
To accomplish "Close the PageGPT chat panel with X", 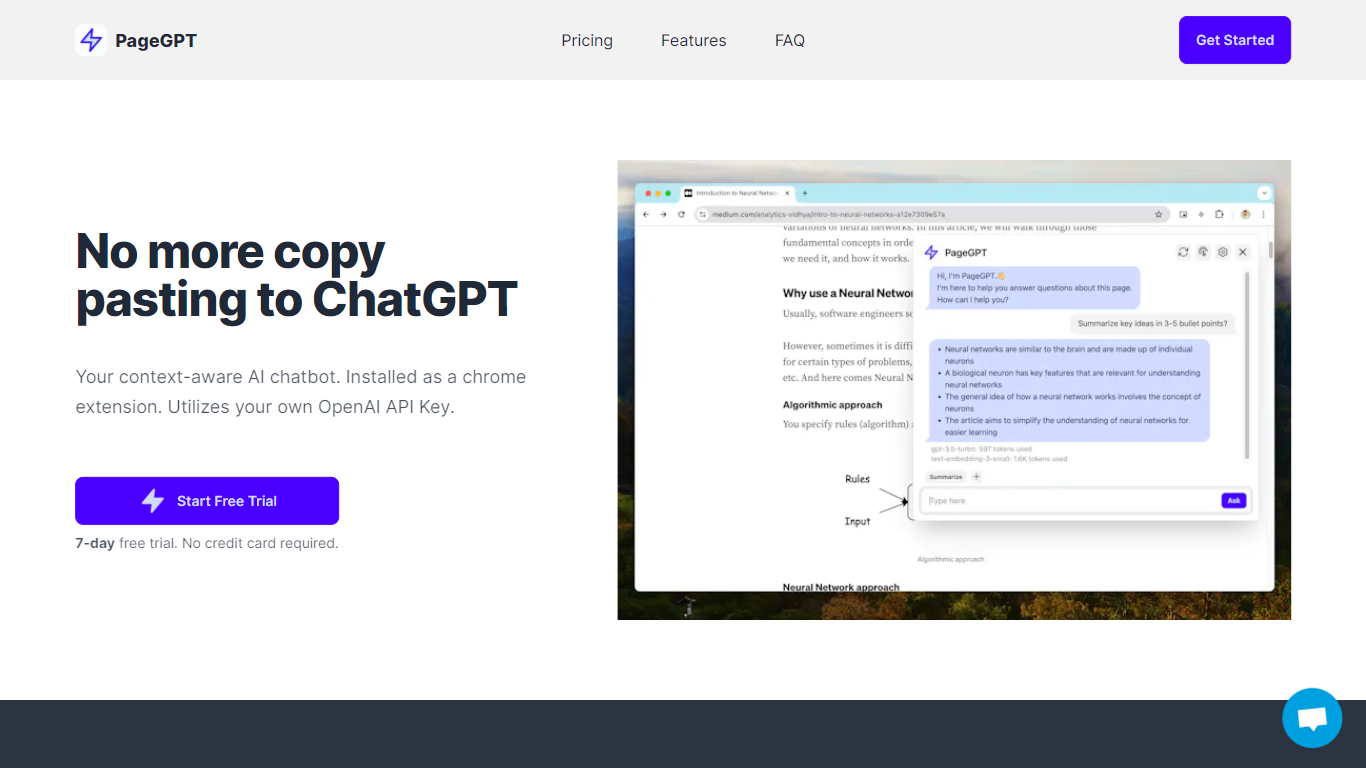I will [1243, 252].
